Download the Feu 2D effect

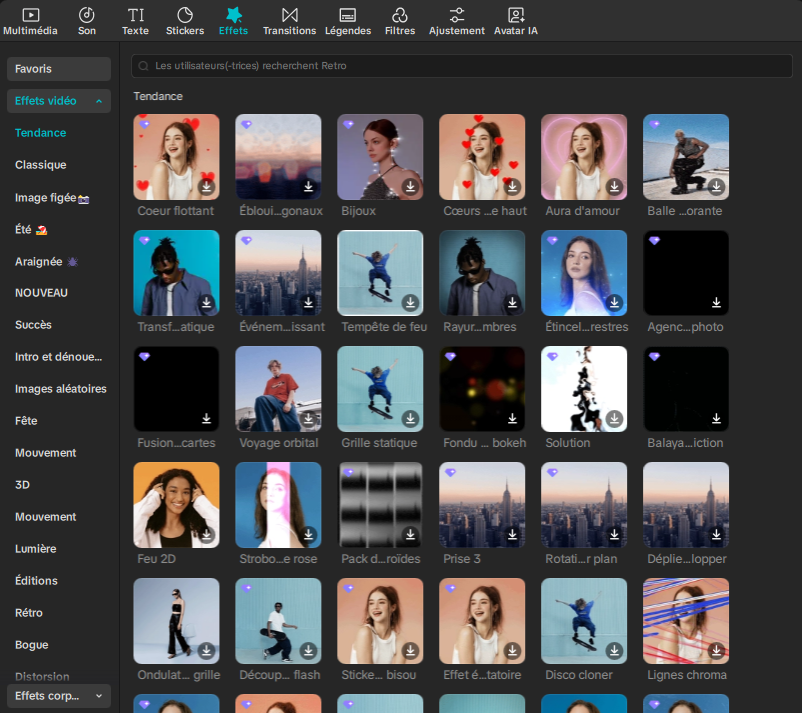pos(207,535)
